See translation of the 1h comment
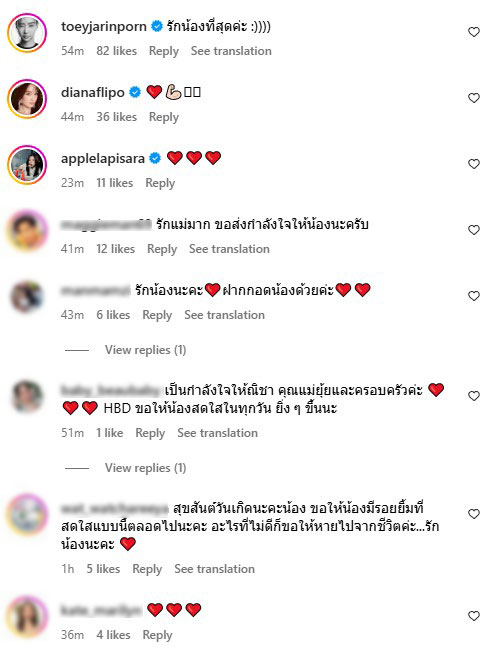This screenshot has height=648, width=487. (214, 569)
